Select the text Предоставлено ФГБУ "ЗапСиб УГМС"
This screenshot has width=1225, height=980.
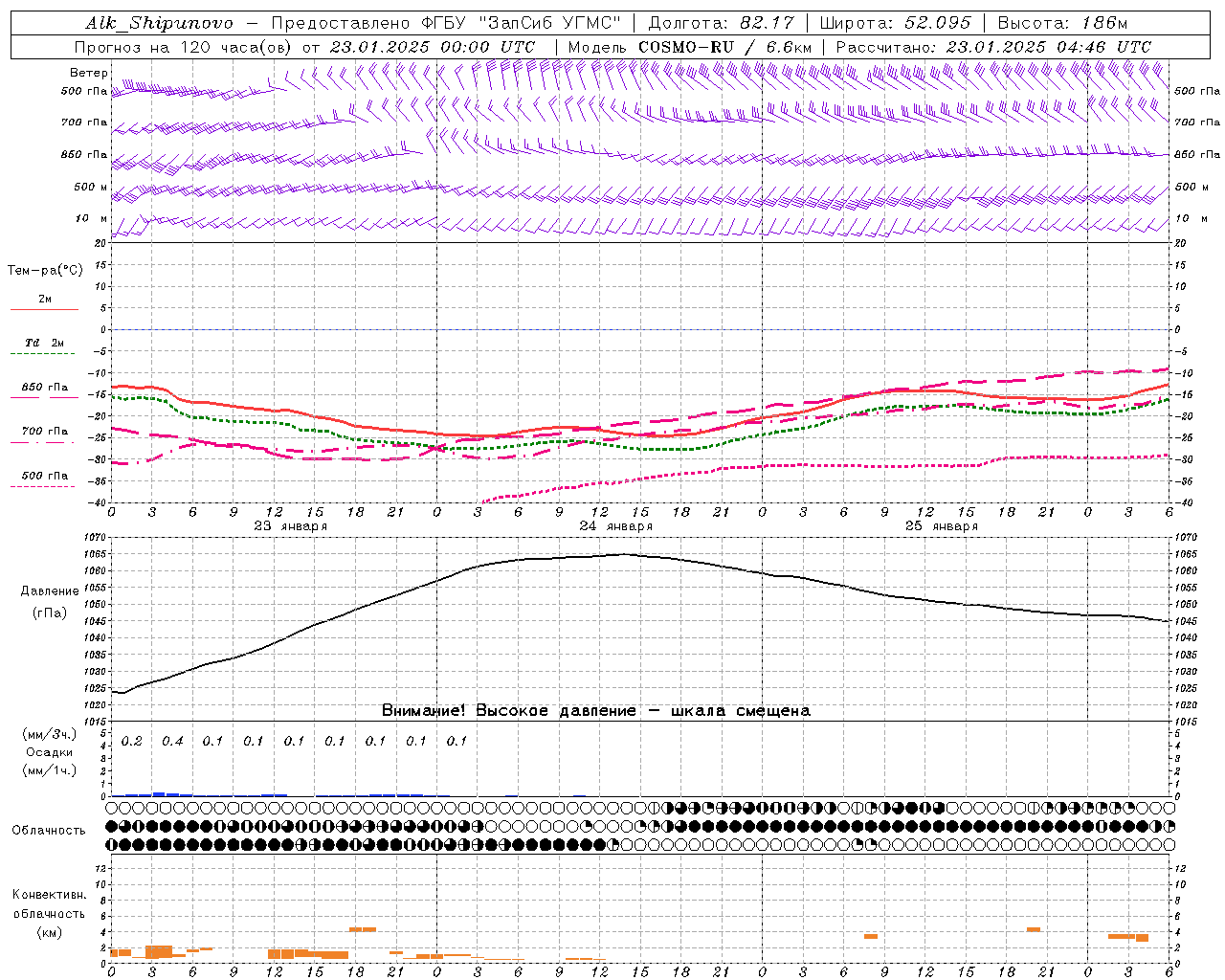click(x=447, y=23)
